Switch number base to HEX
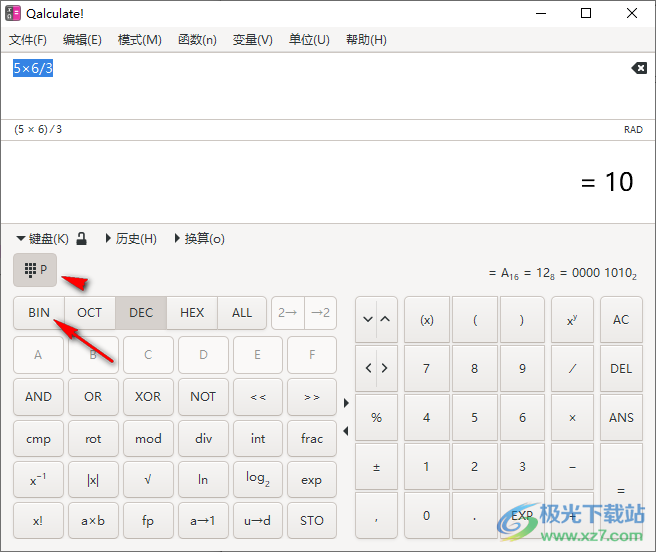This screenshot has width=656, height=552. pyautogui.click(x=192, y=313)
